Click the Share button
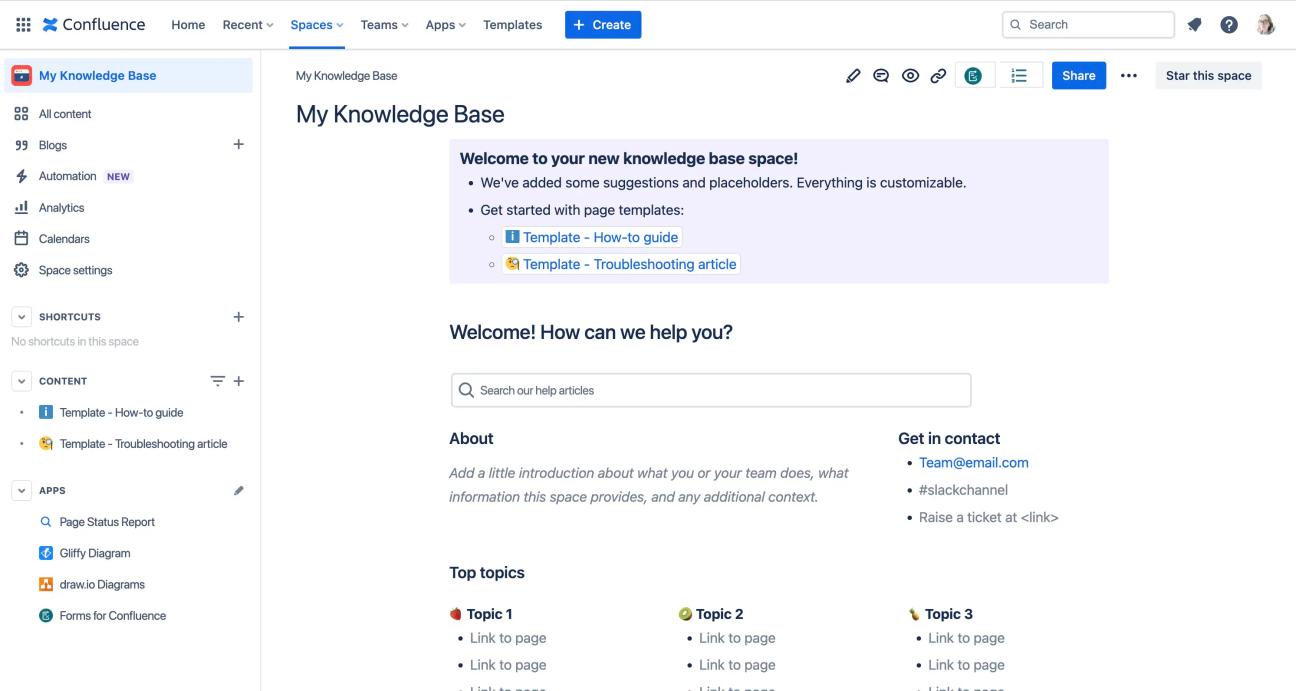Screen dimensions: 1296x691 point(1079,74)
